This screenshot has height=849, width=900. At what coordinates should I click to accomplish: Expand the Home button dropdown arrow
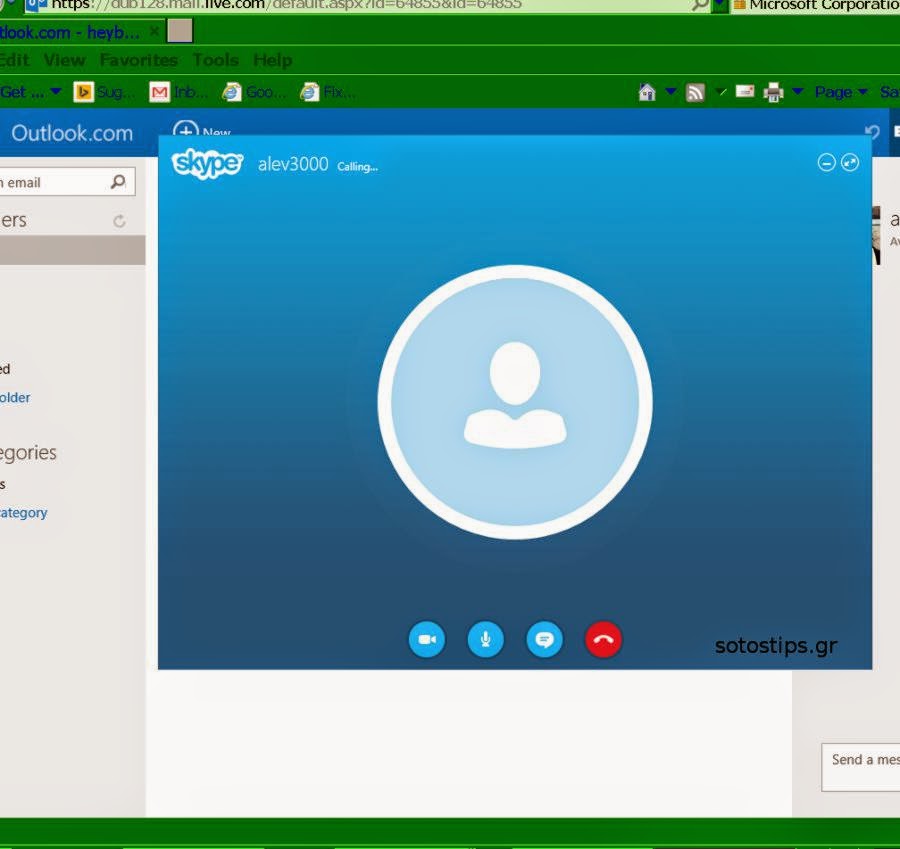670,91
